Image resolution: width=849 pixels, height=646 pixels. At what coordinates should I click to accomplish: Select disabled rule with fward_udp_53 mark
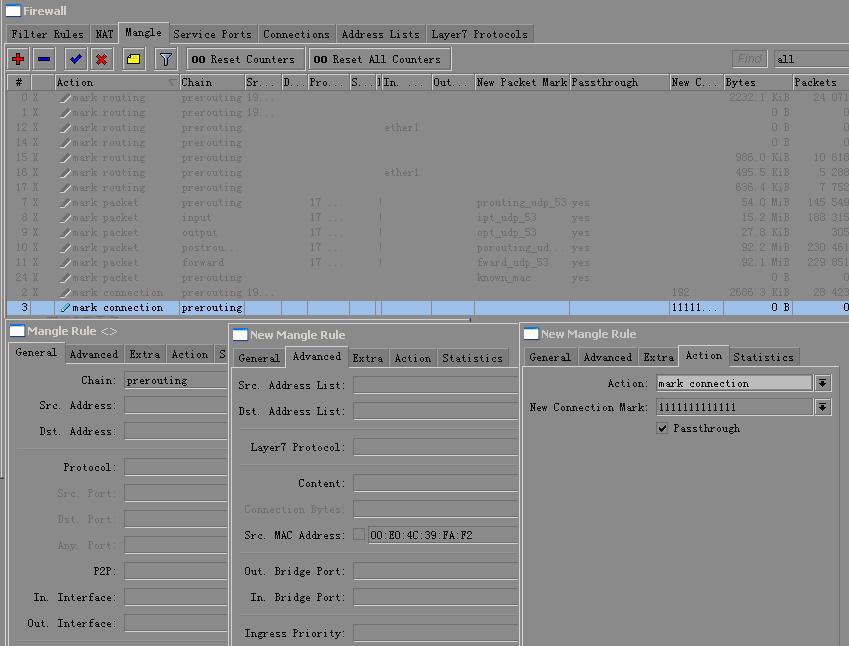(x=427, y=263)
